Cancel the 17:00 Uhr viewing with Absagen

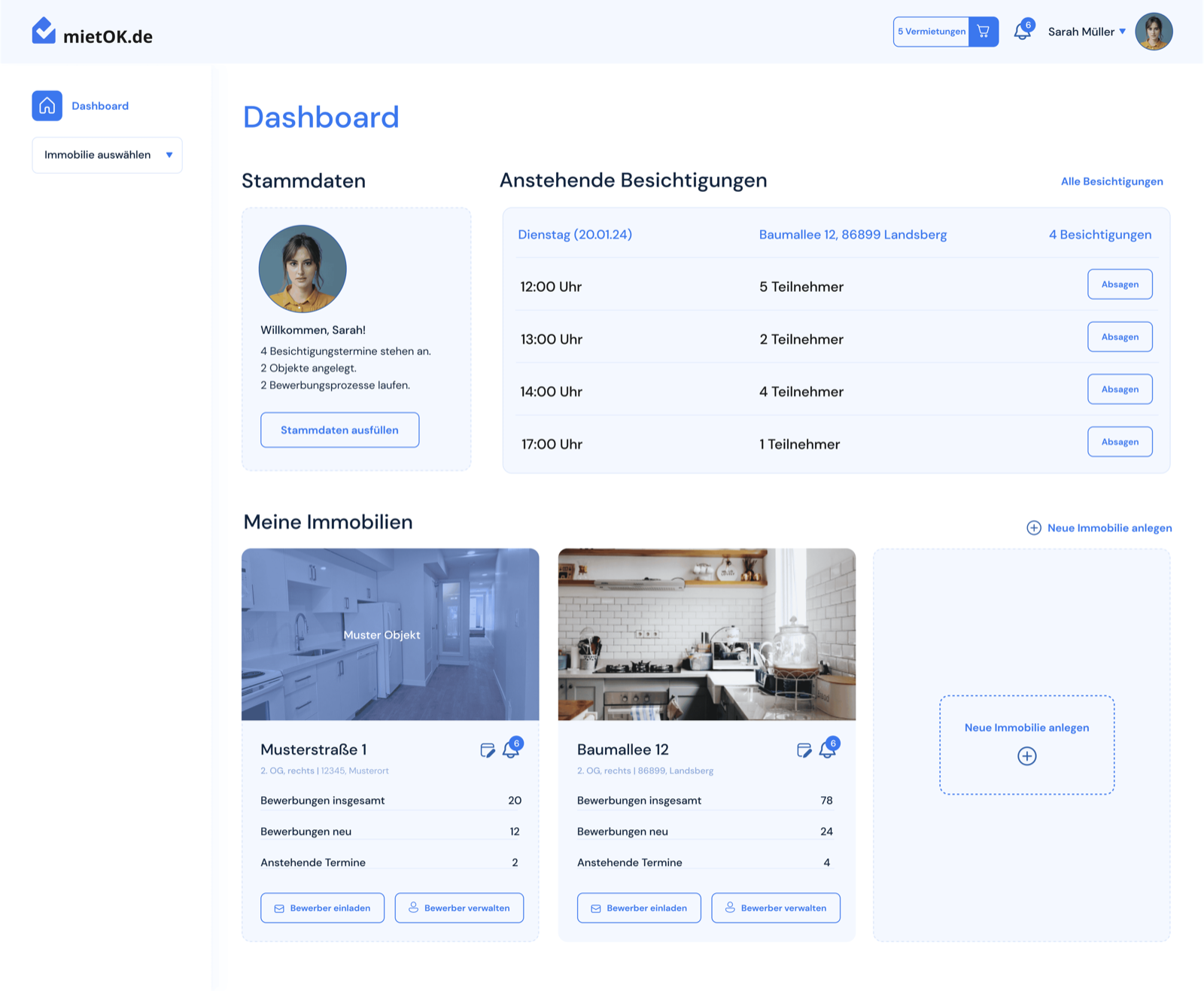[1120, 442]
